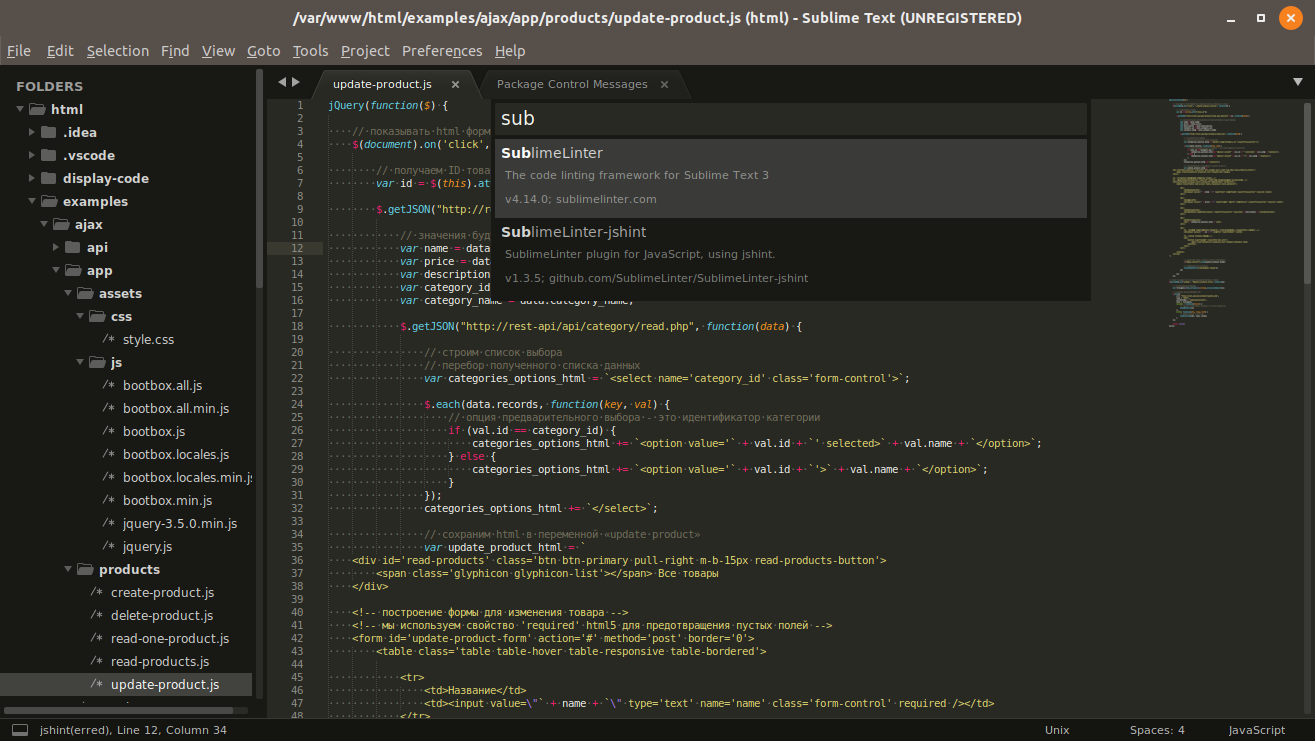
Task: Open the Edit menu
Action: [x=60, y=51]
